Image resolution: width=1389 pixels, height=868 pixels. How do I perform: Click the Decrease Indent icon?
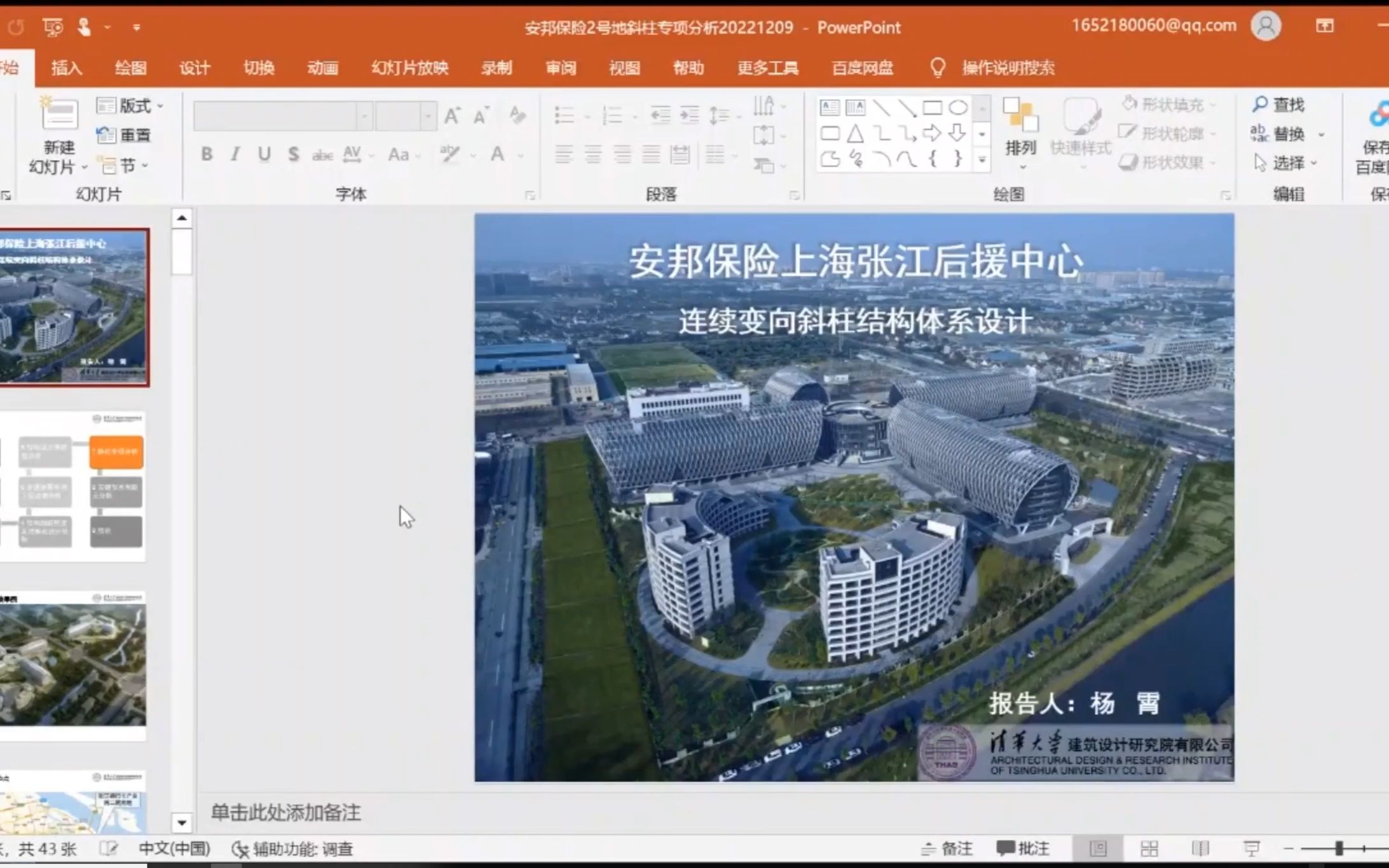[660, 115]
